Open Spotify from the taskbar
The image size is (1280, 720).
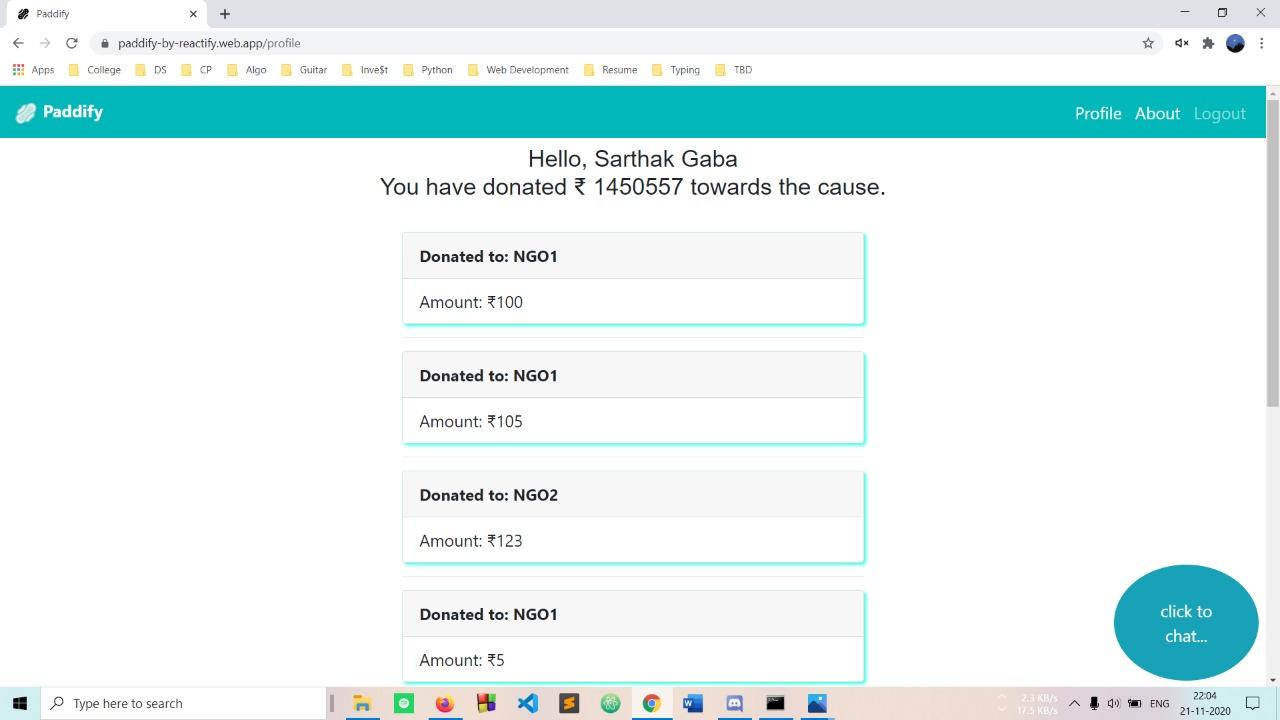click(x=404, y=703)
